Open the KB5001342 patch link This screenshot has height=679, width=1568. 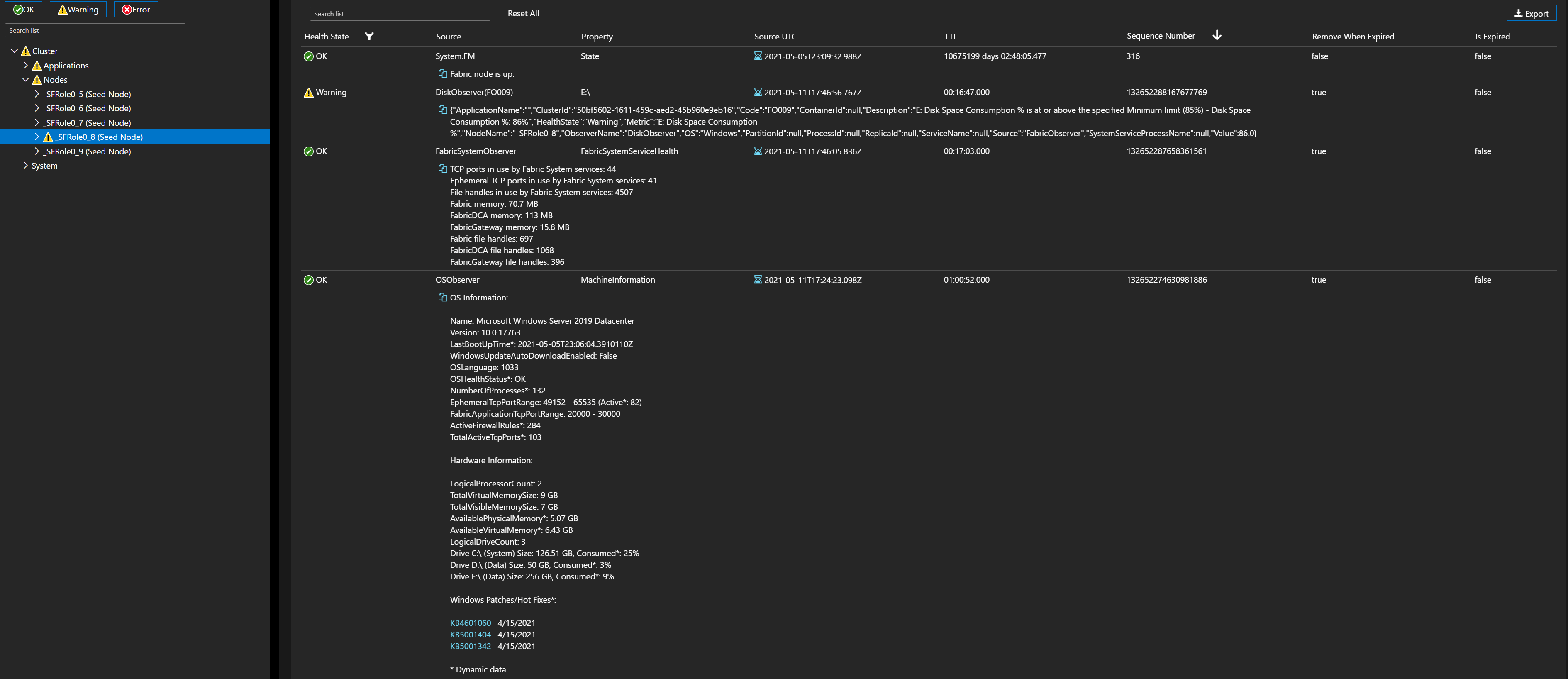point(470,646)
